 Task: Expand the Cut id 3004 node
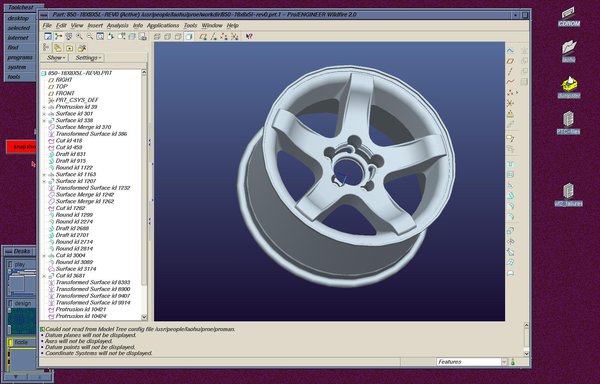[44, 255]
